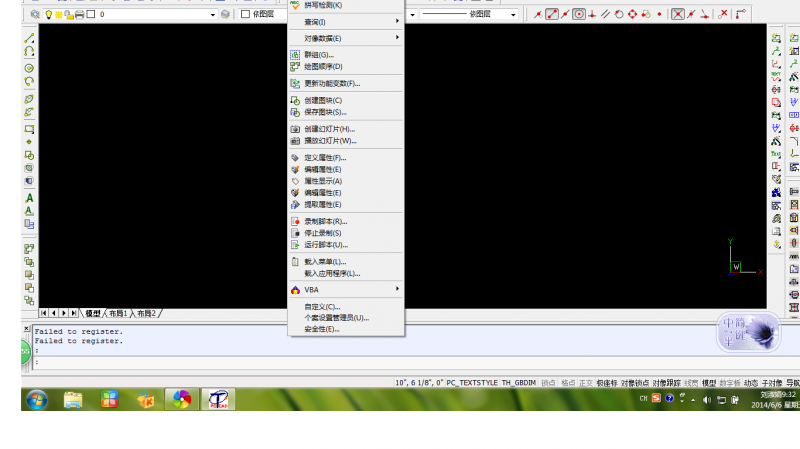Open 安全性(E) security entry
800x449 pixels.
point(346,329)
